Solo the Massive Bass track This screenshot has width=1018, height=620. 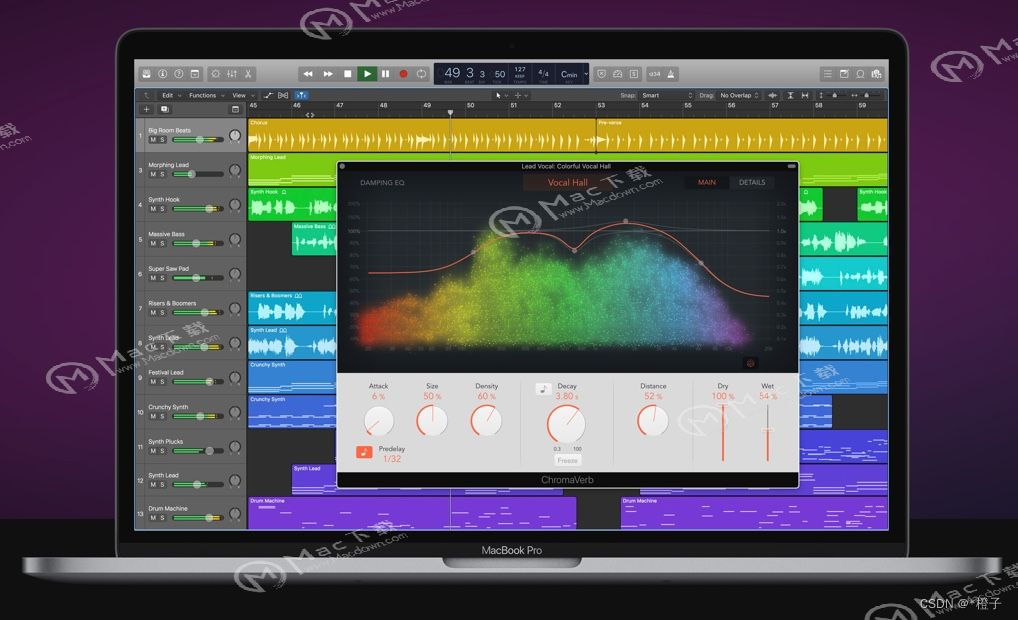coord(162,243)
